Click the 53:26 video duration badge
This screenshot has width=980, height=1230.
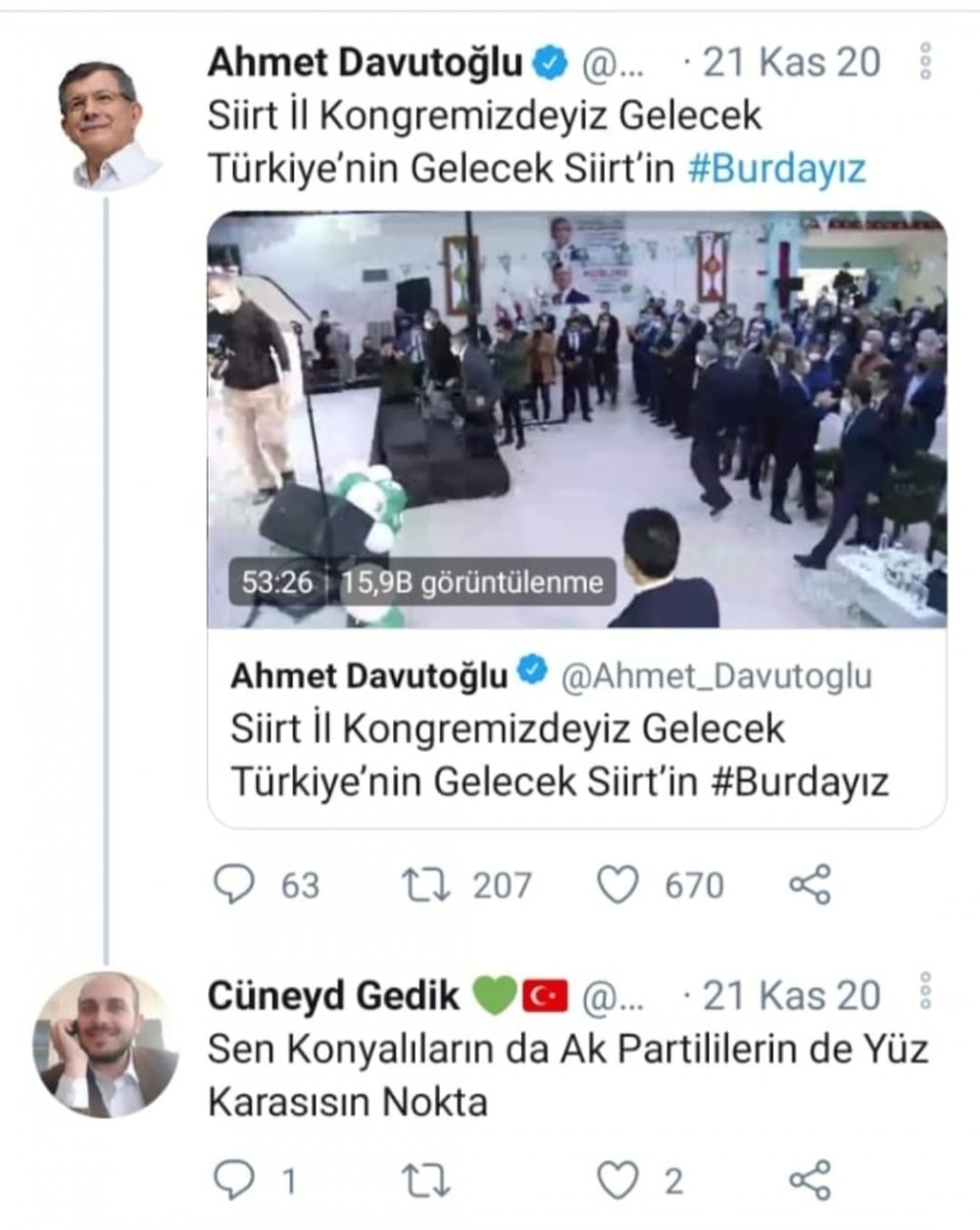[277, 583]
